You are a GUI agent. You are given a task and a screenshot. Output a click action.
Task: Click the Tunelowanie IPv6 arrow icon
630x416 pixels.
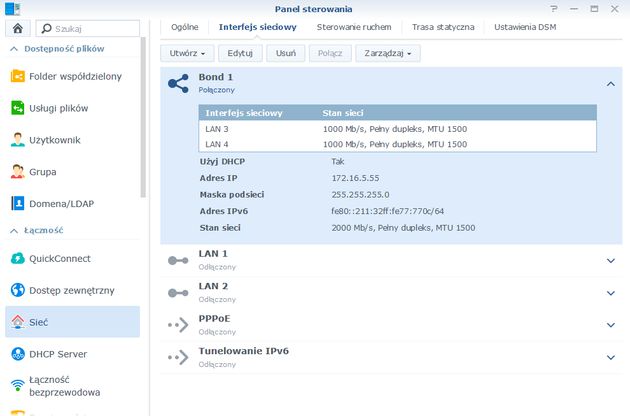[178, 357]
